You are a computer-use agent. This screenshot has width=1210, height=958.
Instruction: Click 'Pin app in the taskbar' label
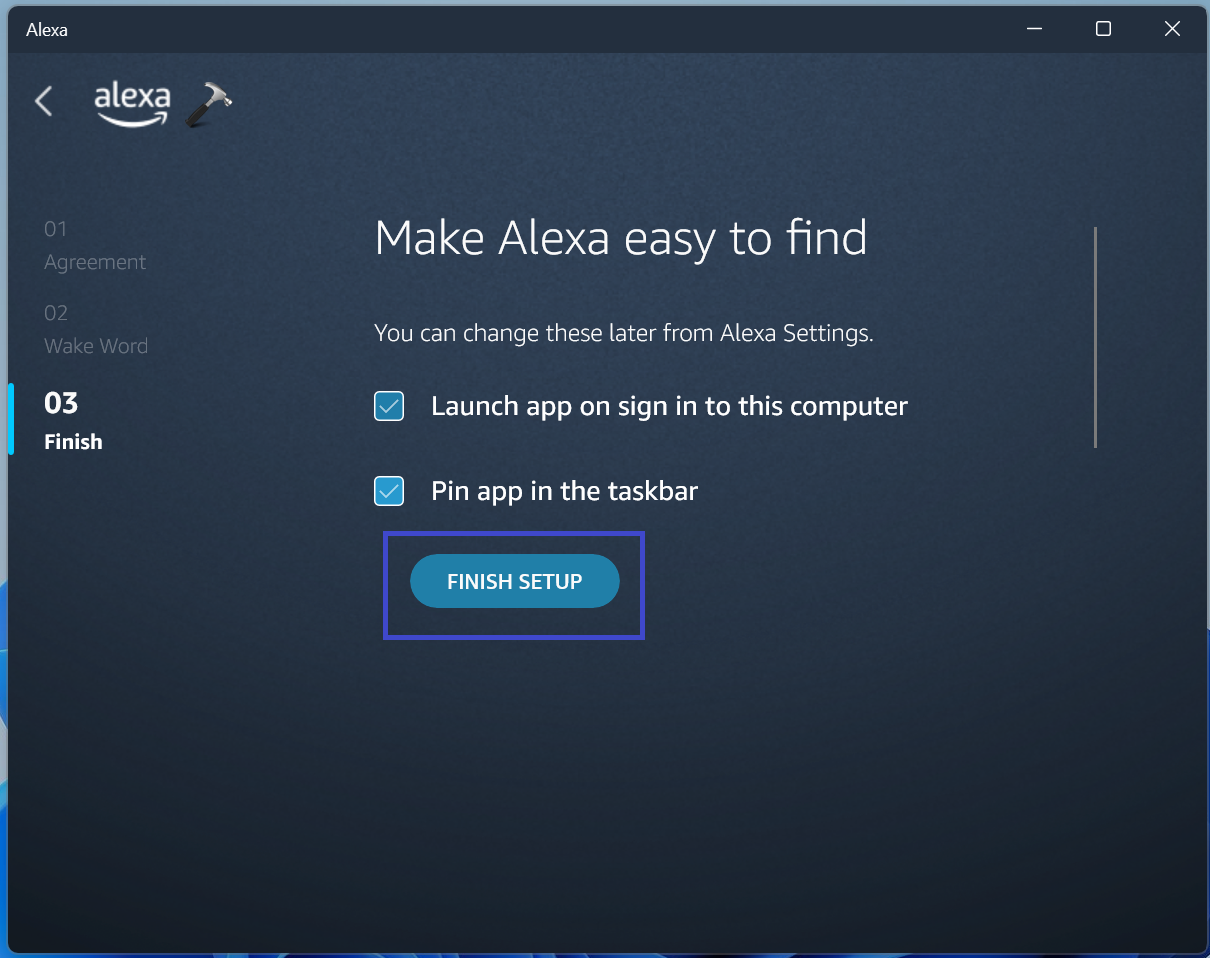(564, 491)
